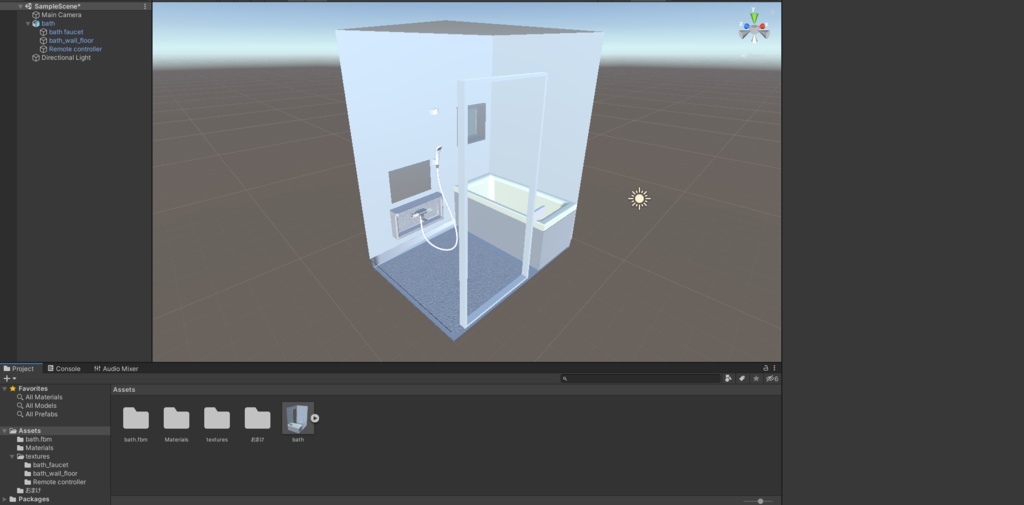Open Search by Label filter

[743, 378]
